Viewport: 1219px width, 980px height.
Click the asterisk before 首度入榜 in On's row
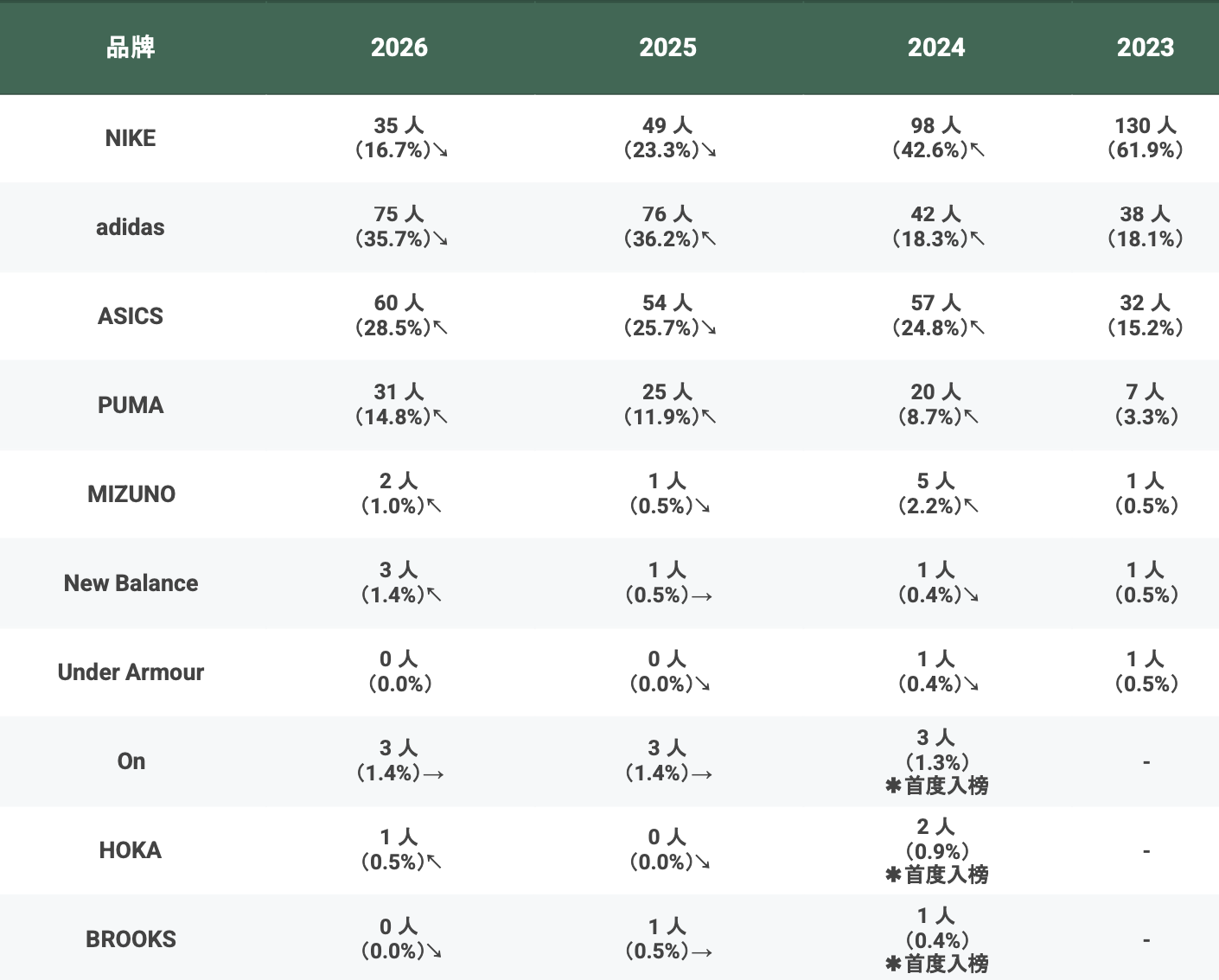coord(893,786)
